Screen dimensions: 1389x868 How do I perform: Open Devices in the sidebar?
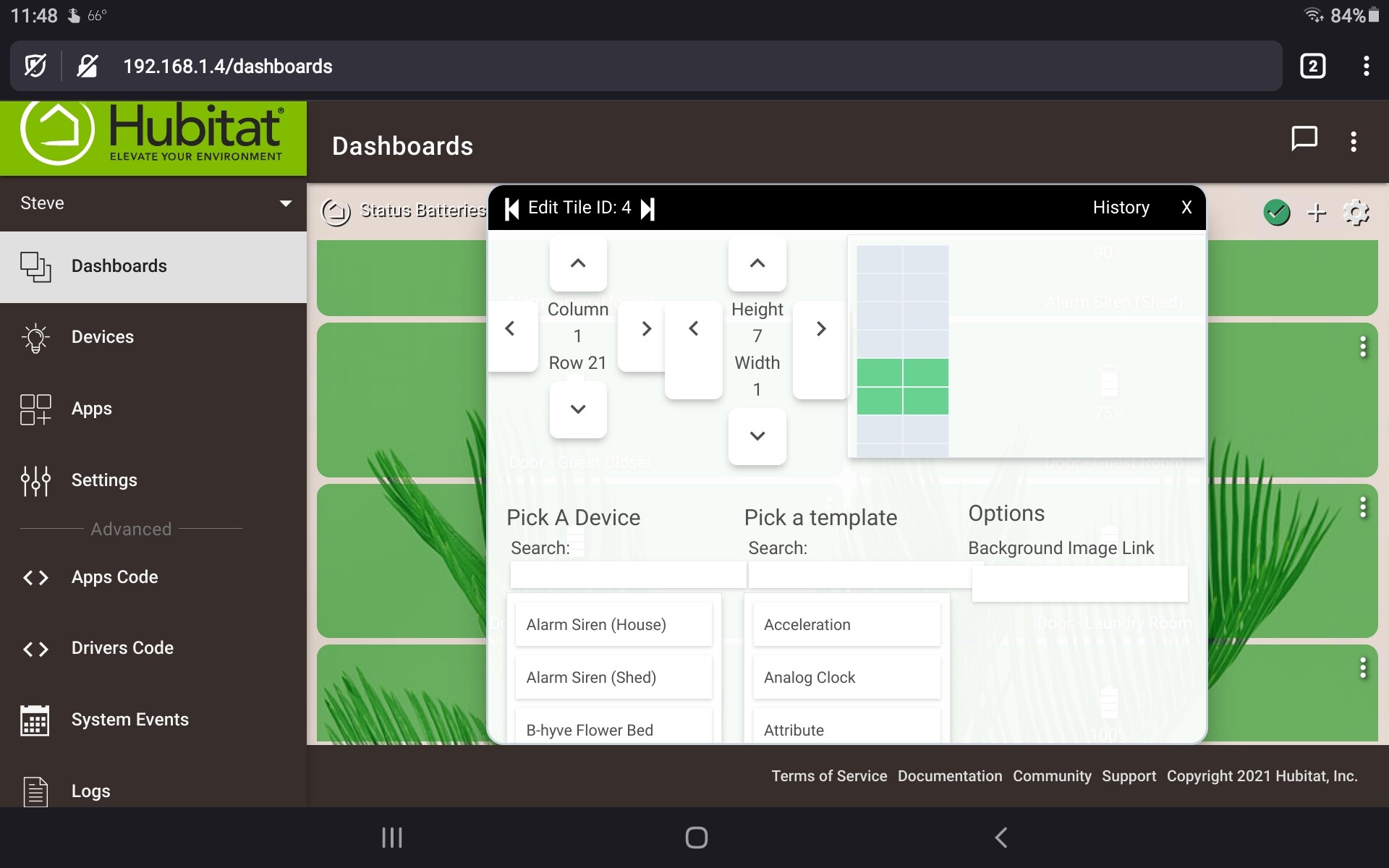pyautogui.click(x=153, y=337)
